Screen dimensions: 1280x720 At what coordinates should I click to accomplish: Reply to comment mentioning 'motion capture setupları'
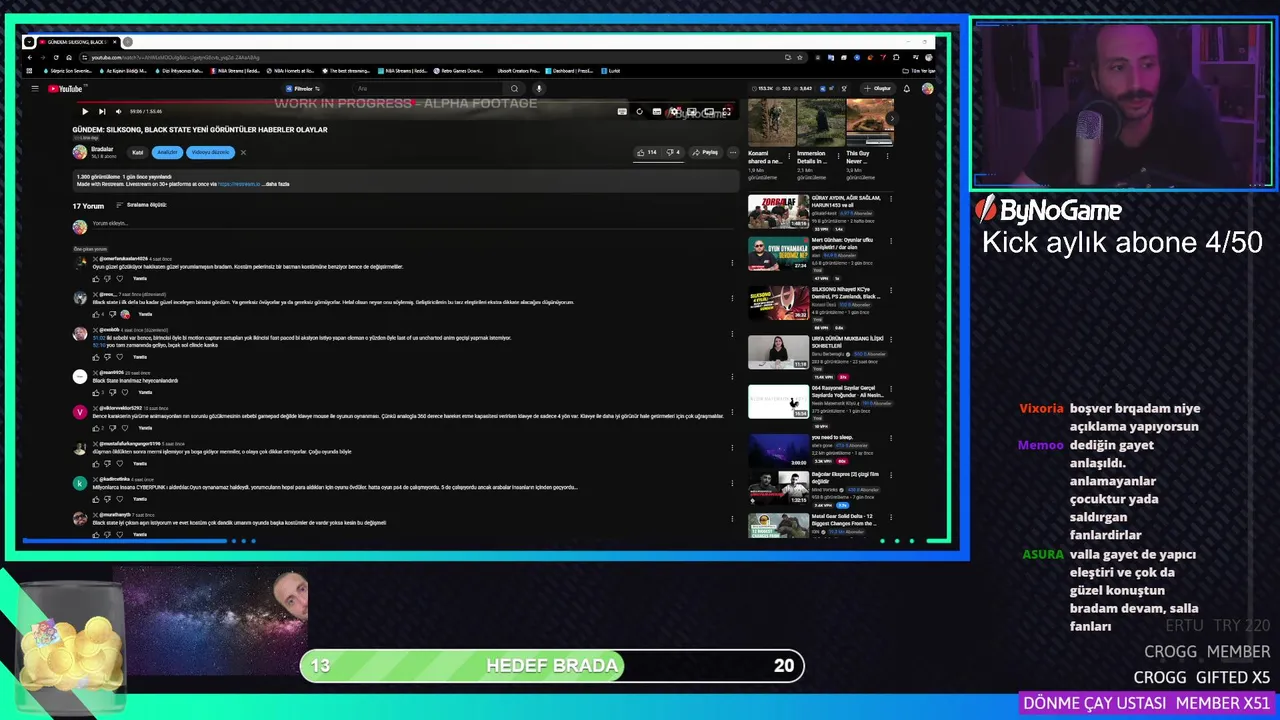click(140, 357)
